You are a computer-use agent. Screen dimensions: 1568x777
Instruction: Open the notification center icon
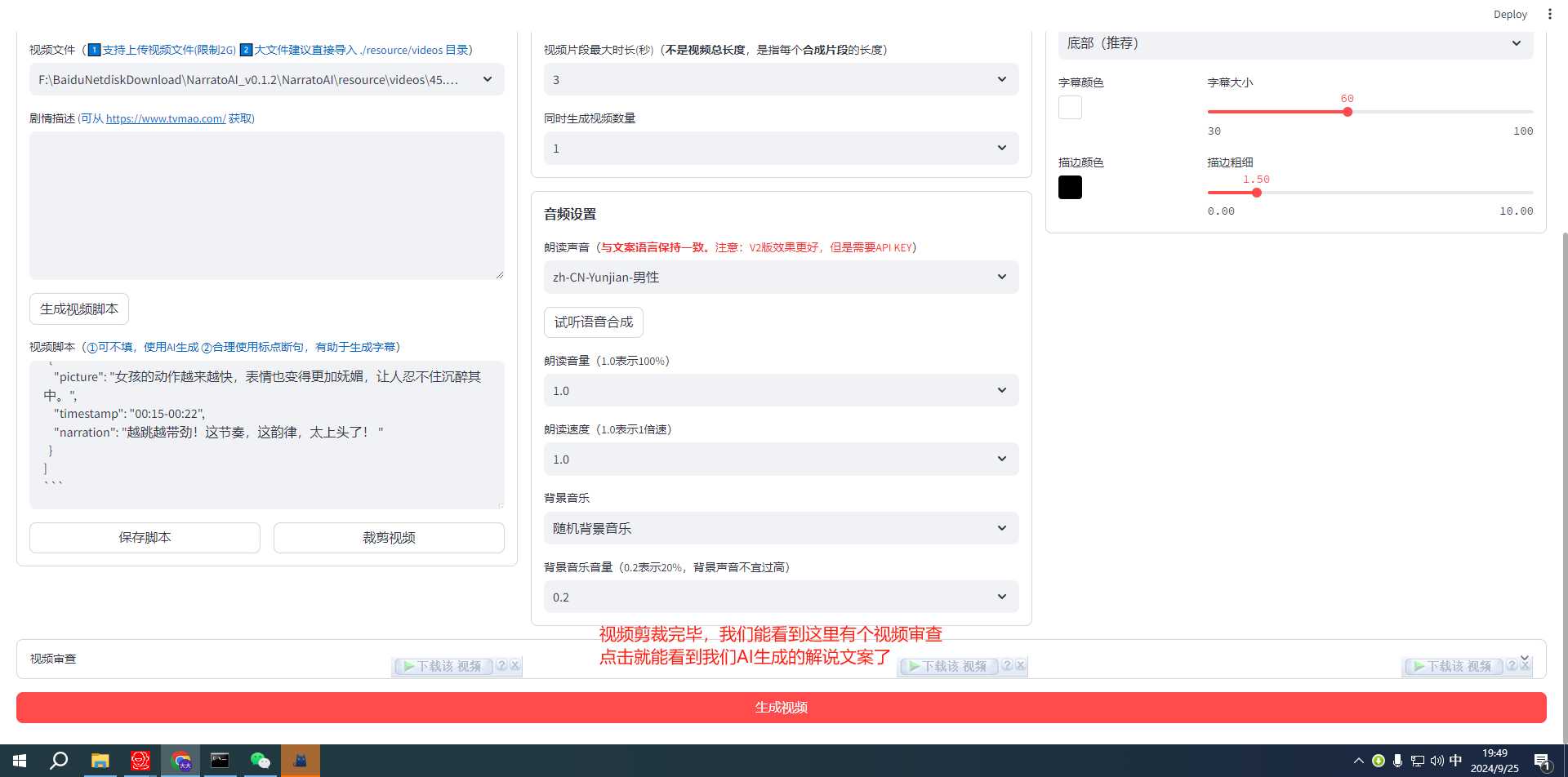[x=1543, y=761]
